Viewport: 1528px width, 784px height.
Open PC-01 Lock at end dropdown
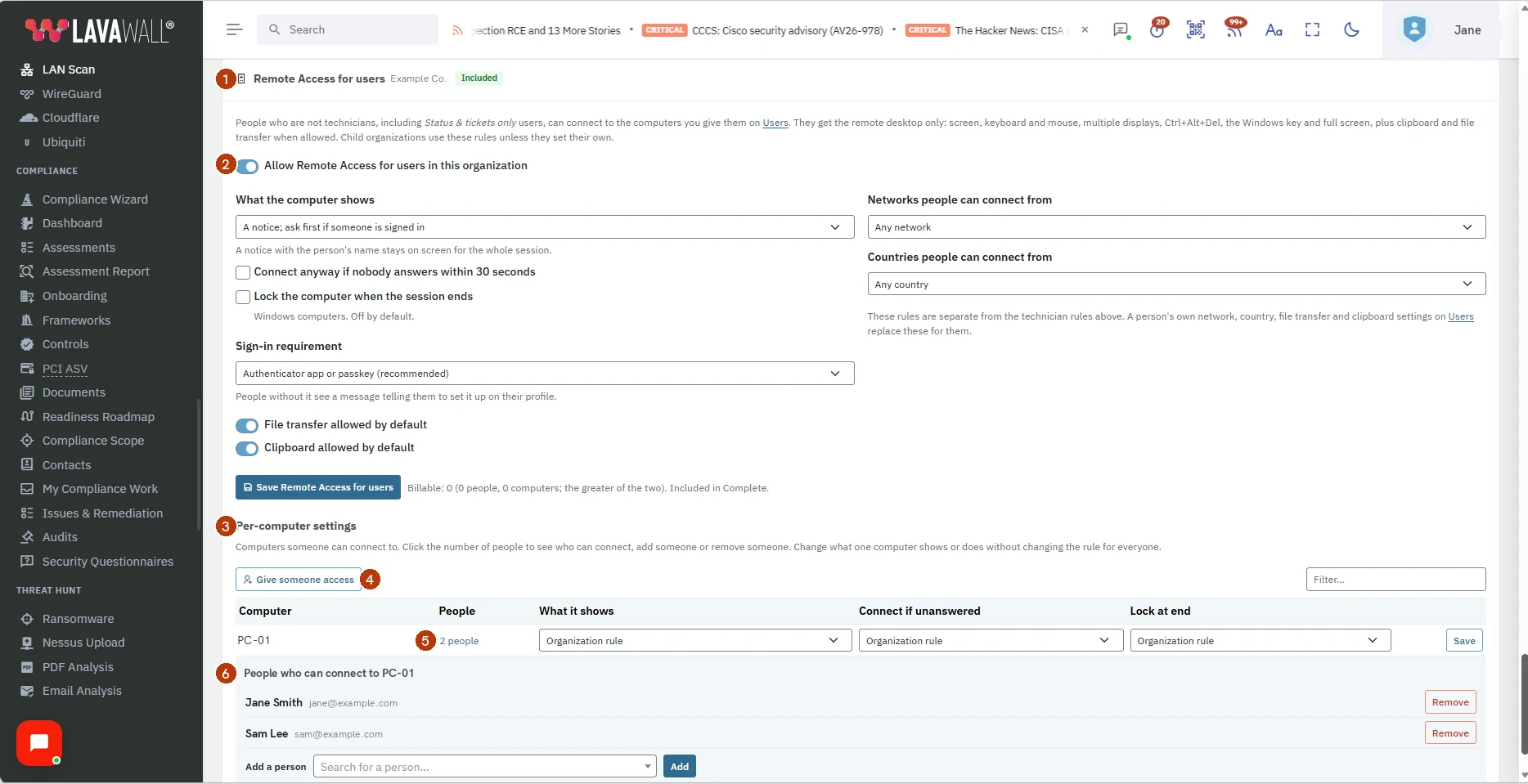click(x=1261, y=641)
